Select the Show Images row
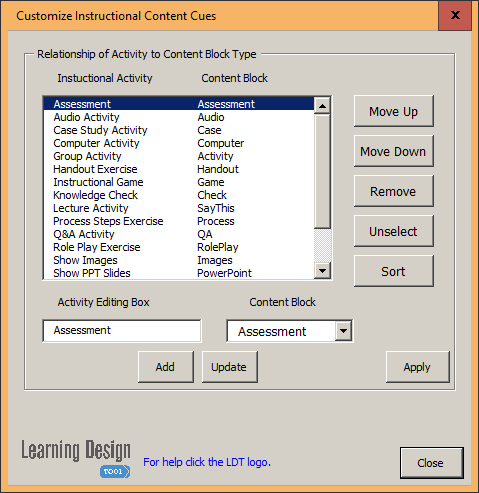The image size is (479, 493). tap(179, 260)
